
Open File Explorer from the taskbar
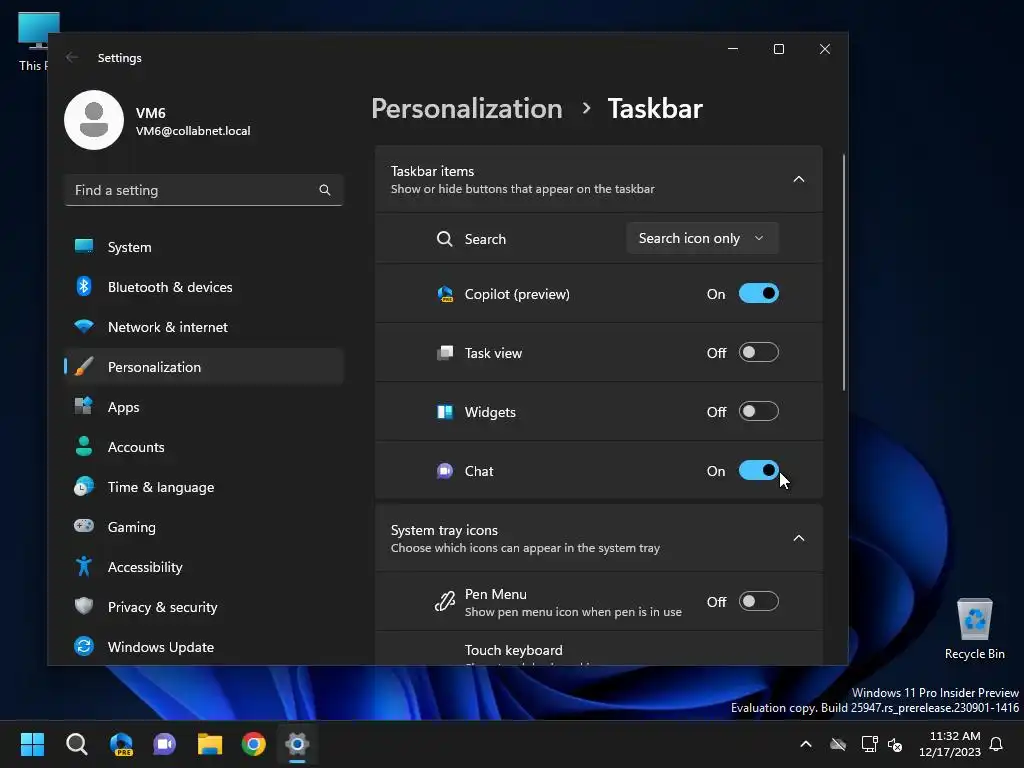pos(210,744)
